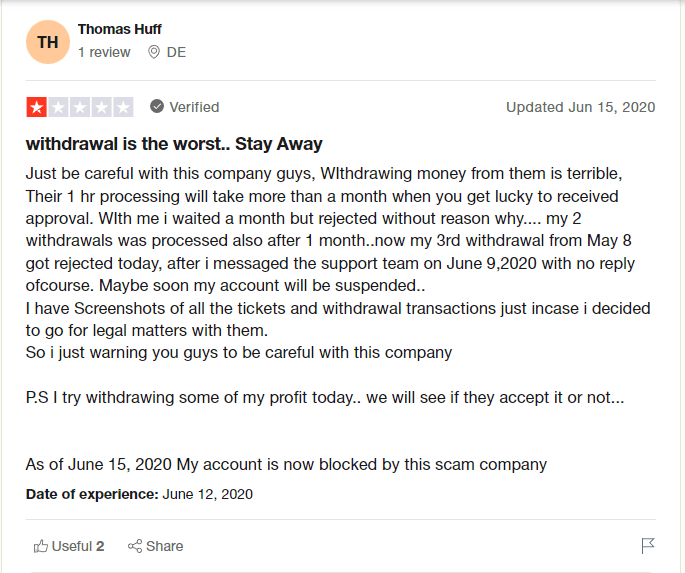685x573 pixels.
Task: Open Thomas Huff's profile name
Action: pyautogui.click(x=120, y=29)
